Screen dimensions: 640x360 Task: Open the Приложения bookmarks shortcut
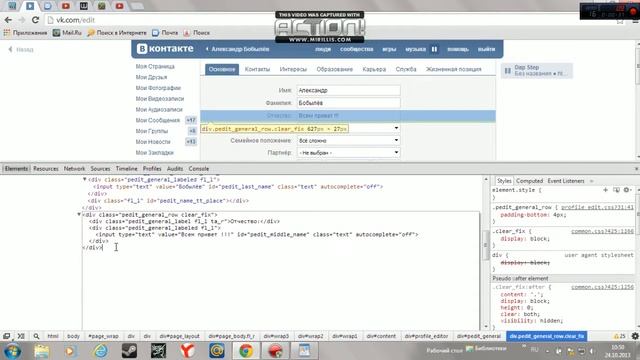pos(25,33)
